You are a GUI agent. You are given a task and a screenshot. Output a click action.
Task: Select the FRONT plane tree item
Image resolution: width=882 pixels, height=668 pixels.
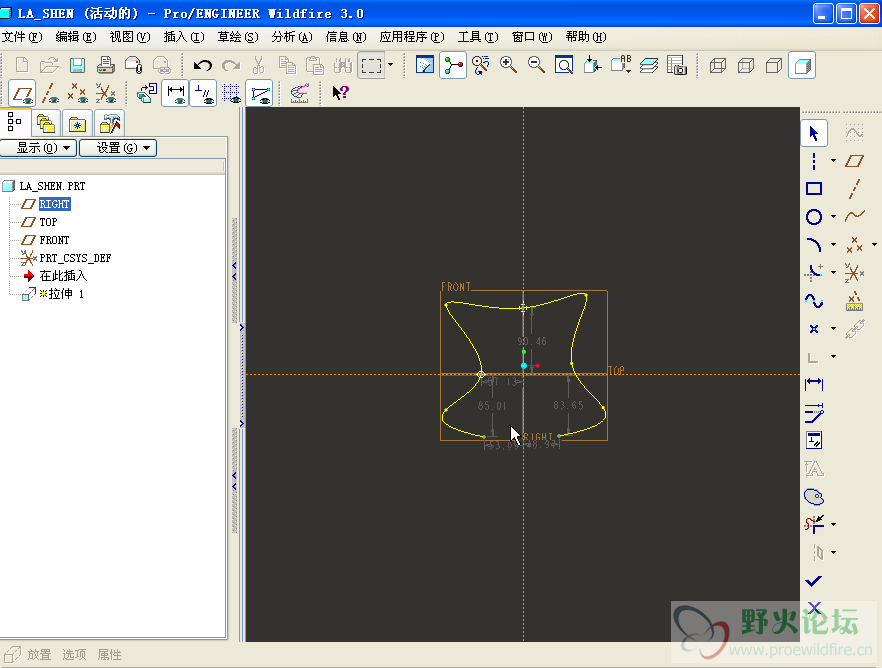pyautogui.click(x=54, y=240)
